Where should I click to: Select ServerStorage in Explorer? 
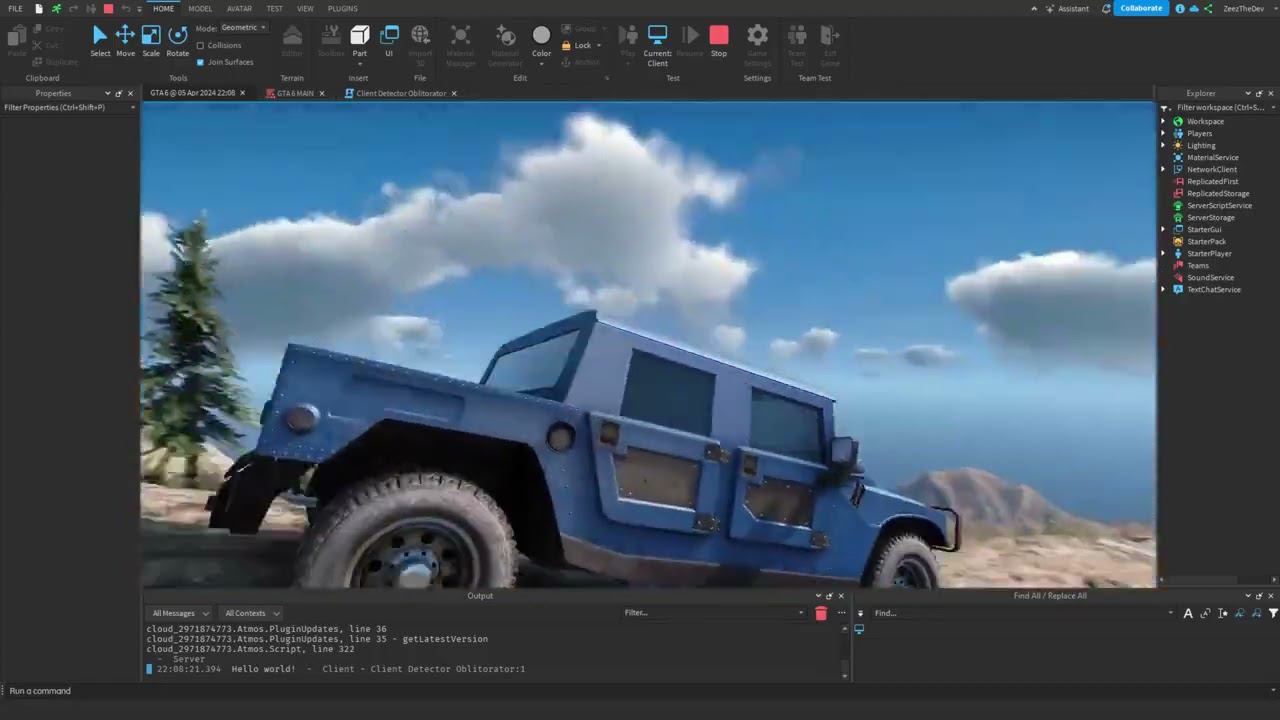(1210, 217)
